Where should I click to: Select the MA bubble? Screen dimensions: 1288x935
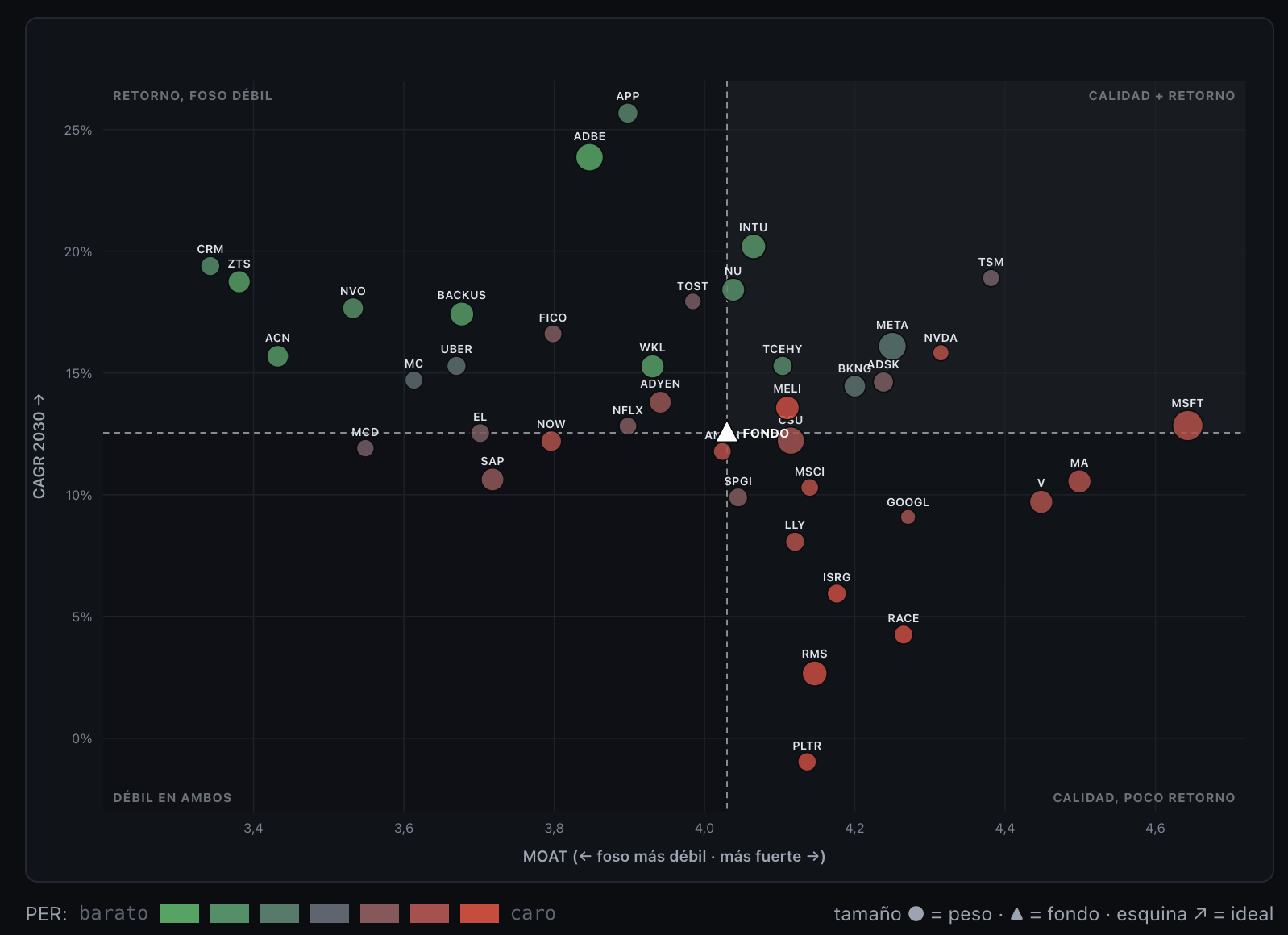1079,481
